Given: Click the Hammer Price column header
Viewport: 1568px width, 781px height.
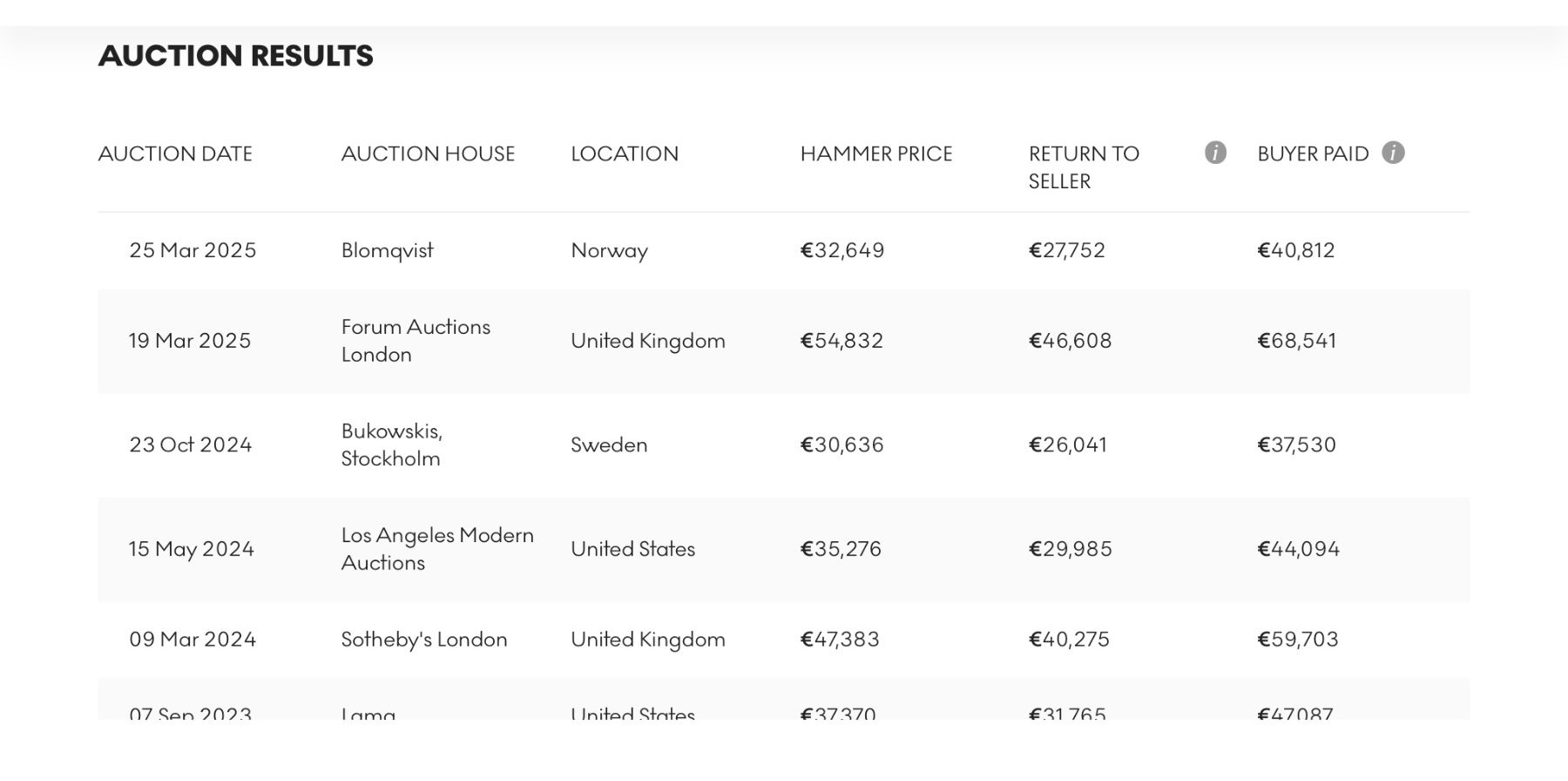Looking at the screenshot, I should 876,153.
